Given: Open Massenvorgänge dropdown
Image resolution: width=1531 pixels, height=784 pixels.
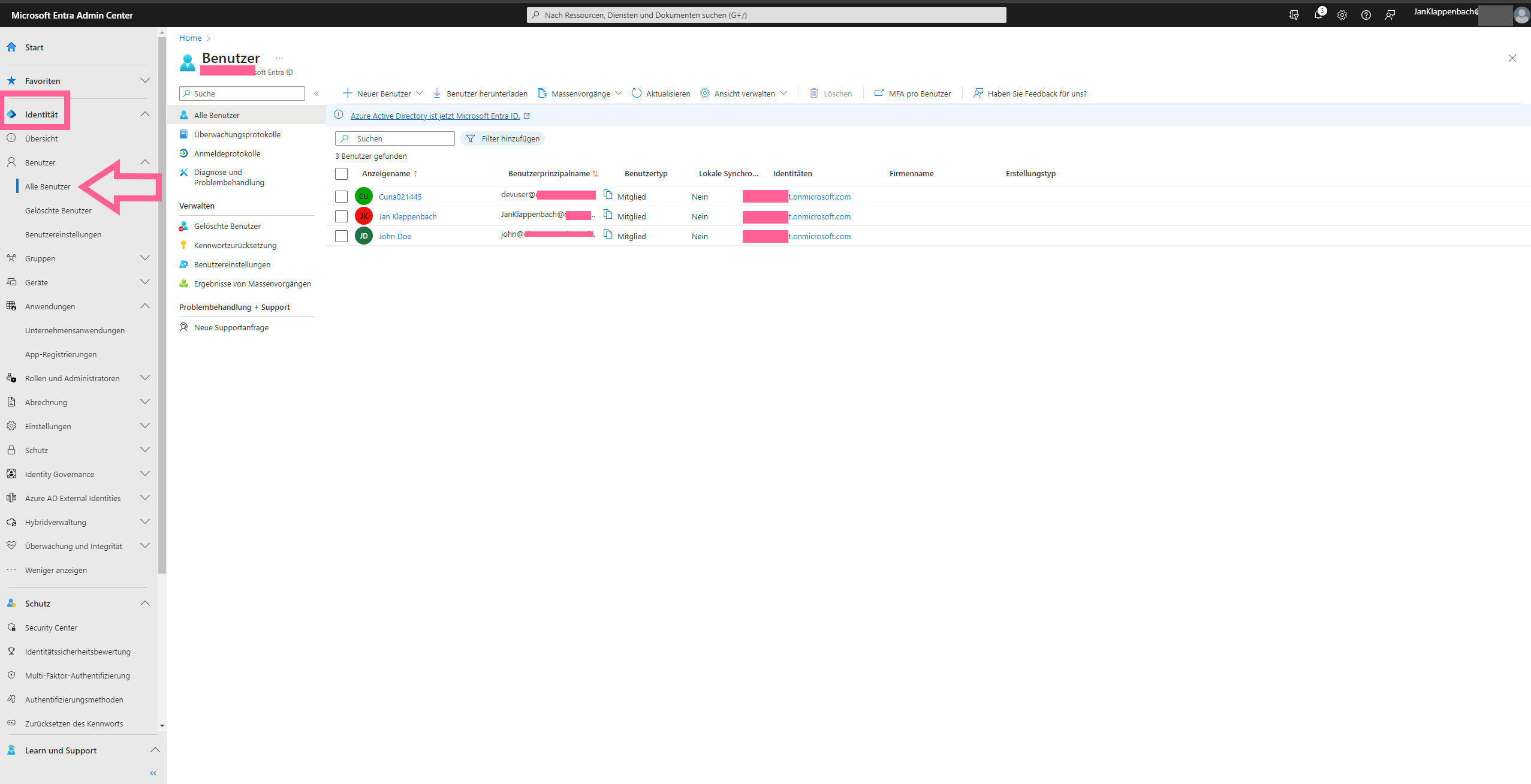Looking at the screenshot, I should point(580,94).
